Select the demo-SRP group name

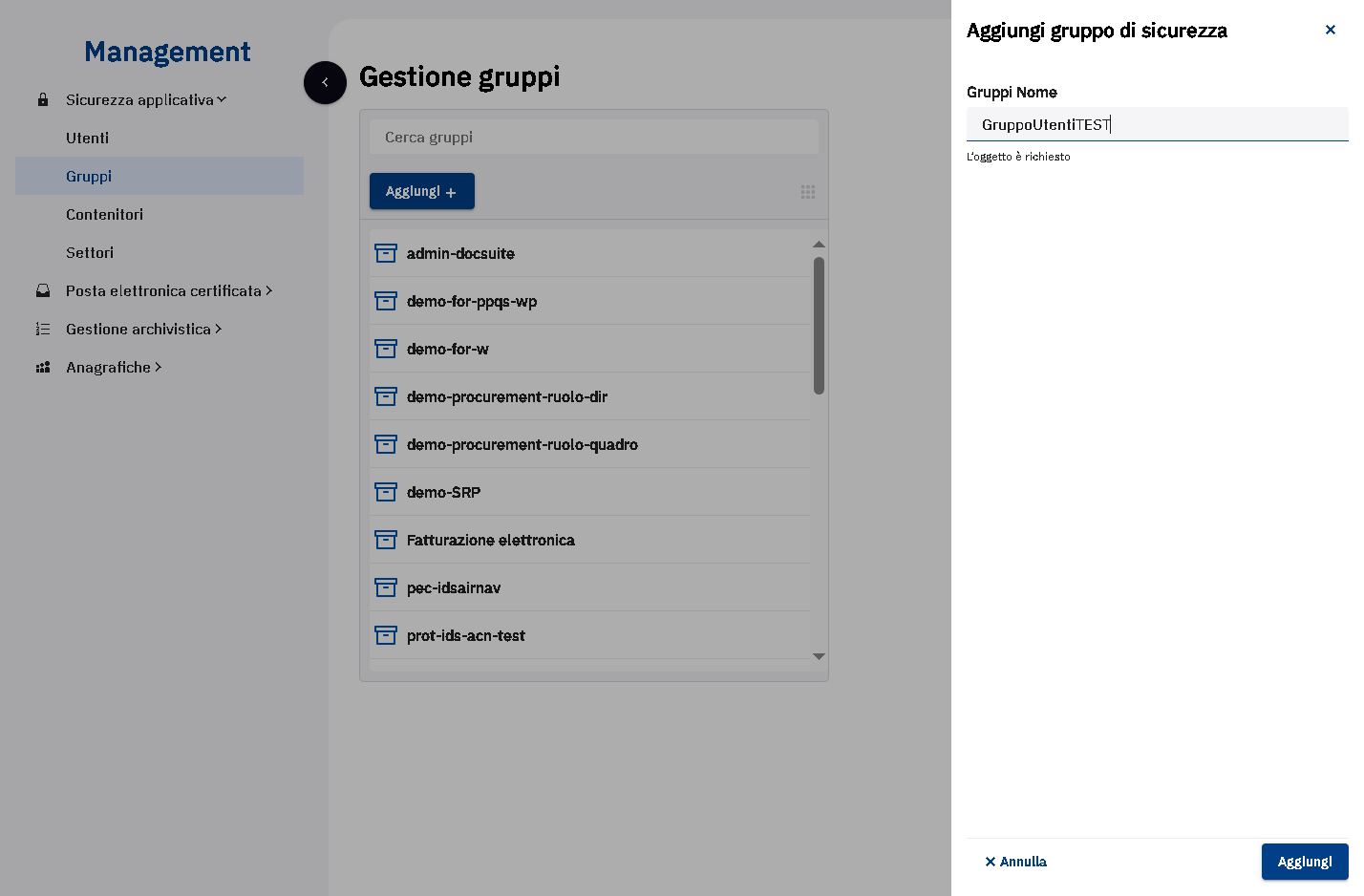tap(444, 492)
